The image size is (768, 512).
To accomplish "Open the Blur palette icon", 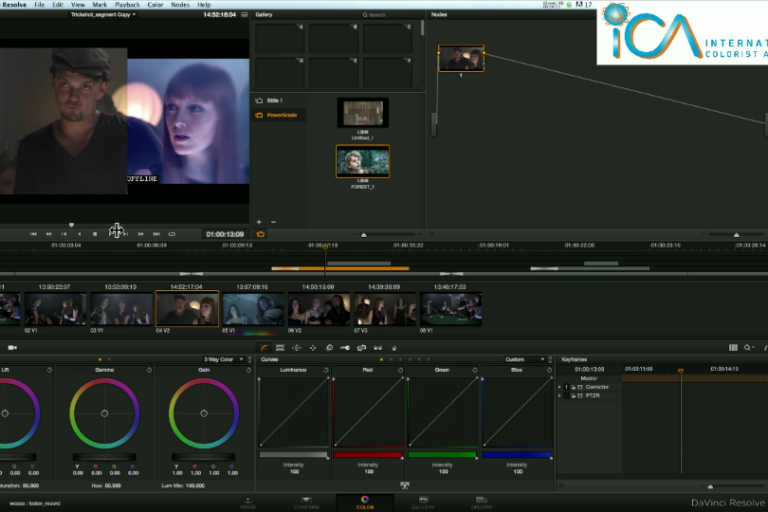I will pos(329,347).
